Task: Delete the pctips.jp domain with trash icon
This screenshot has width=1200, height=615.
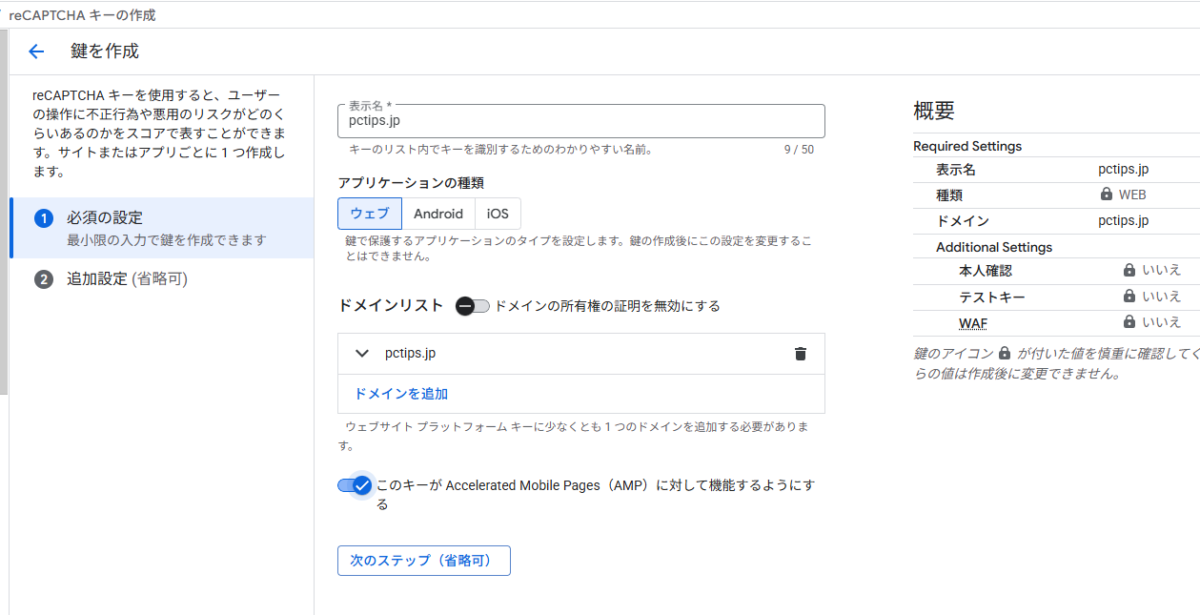Action: tap(800, 353)
